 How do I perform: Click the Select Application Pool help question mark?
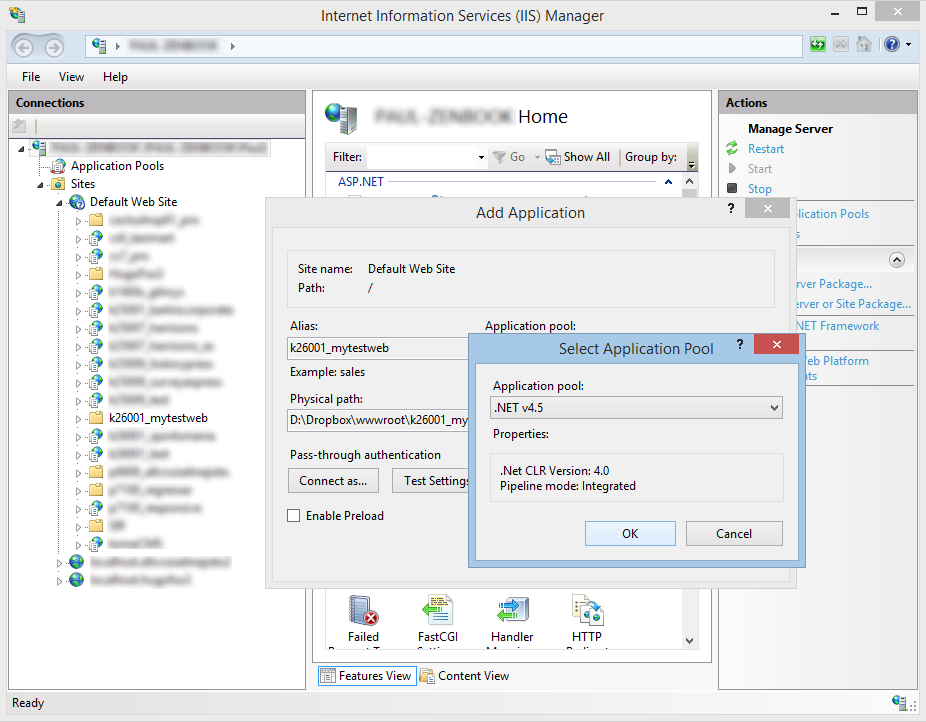coord(739,344)
